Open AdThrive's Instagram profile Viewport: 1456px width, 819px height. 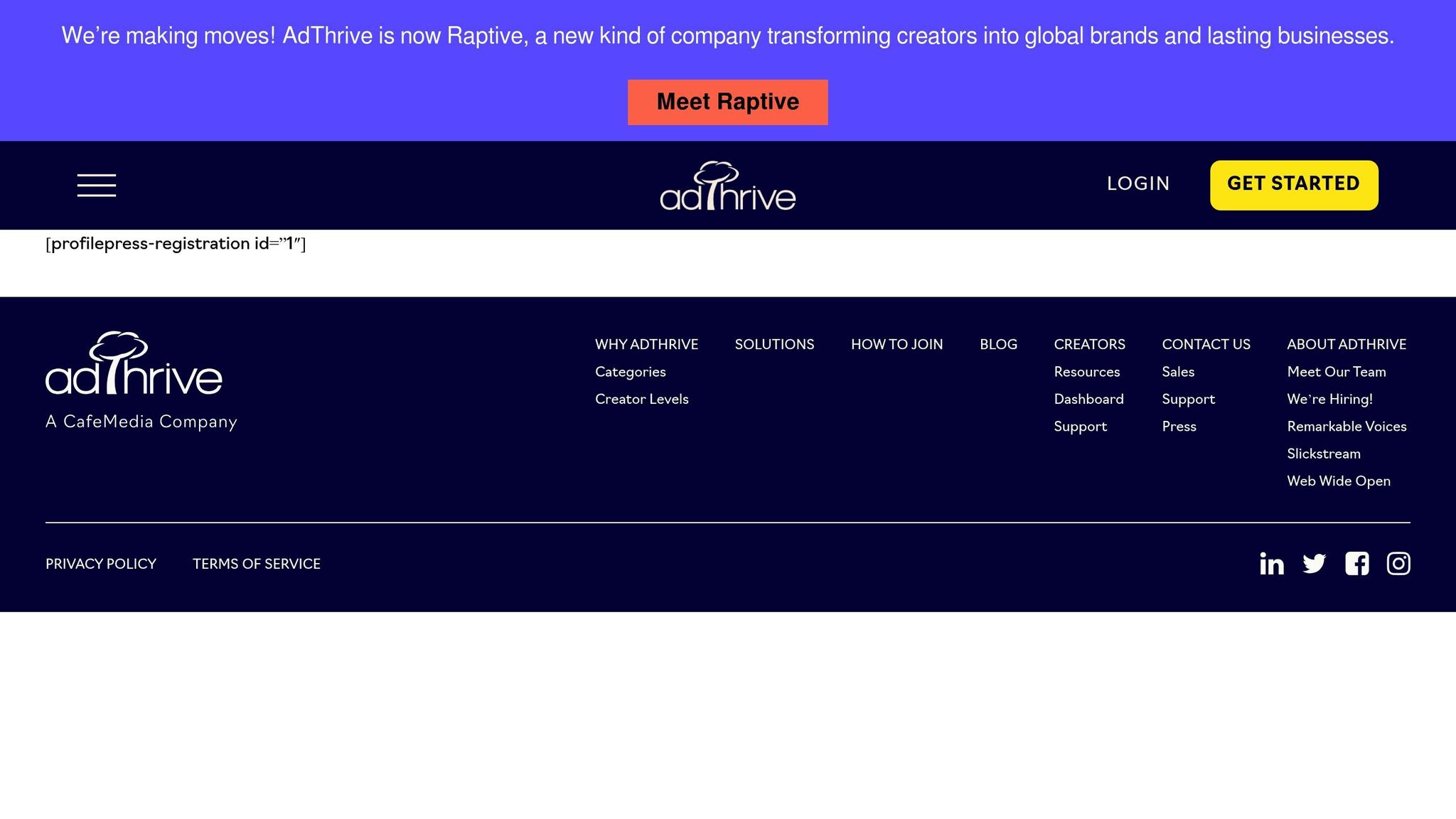[1398, 564]
